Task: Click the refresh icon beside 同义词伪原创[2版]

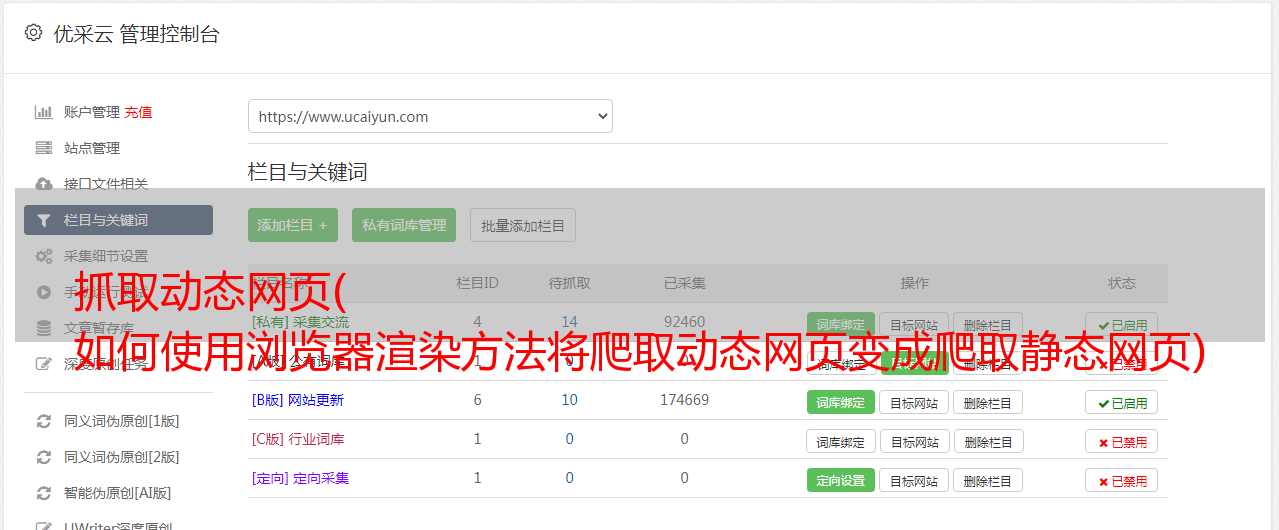Action: coord(44,457)
